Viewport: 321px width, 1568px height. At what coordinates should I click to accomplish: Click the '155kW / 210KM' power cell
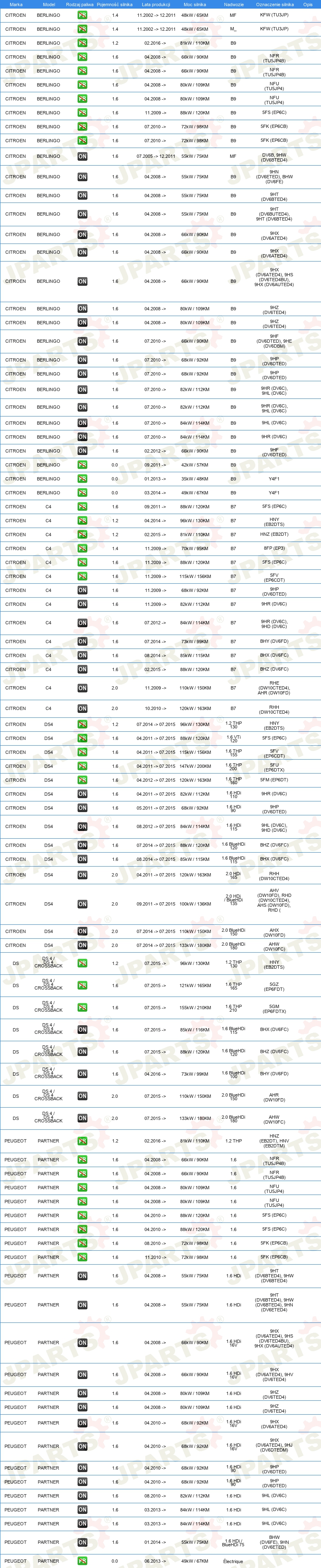pyautogui.click(x=195, y=1007)
